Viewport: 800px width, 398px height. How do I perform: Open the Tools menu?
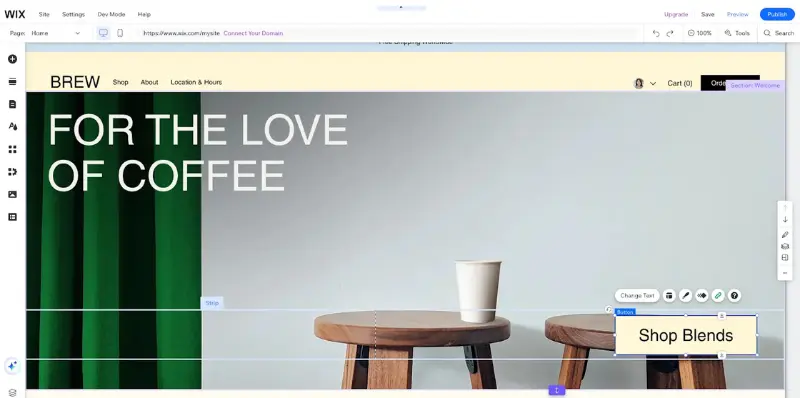point(737,33)
